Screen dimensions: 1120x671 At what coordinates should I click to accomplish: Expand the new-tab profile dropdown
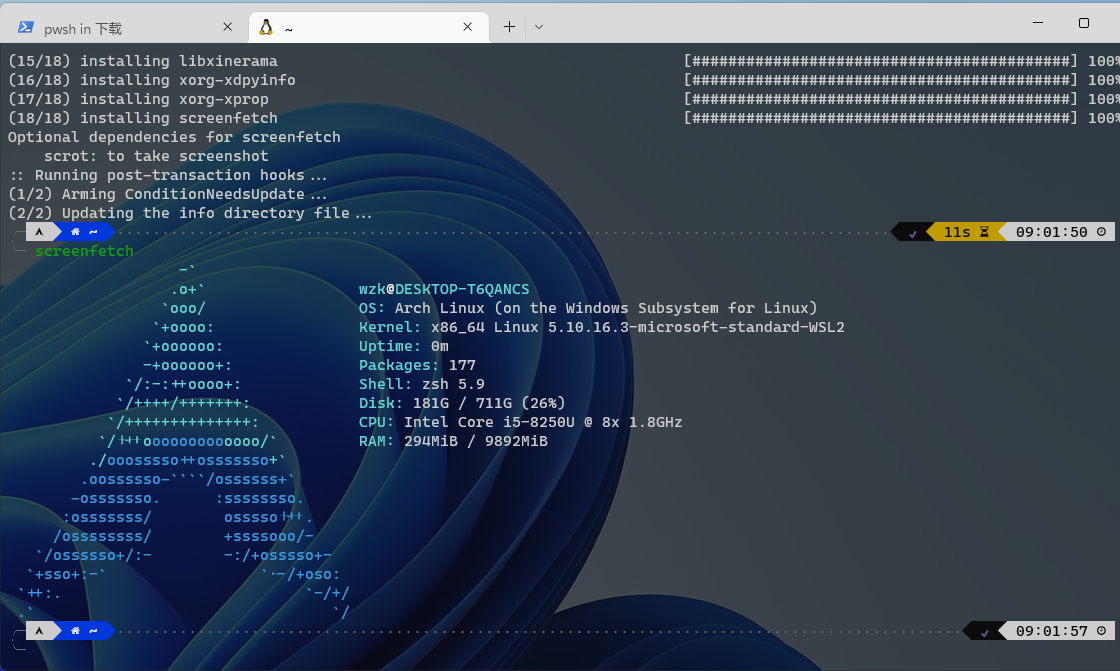click(539, 27)
